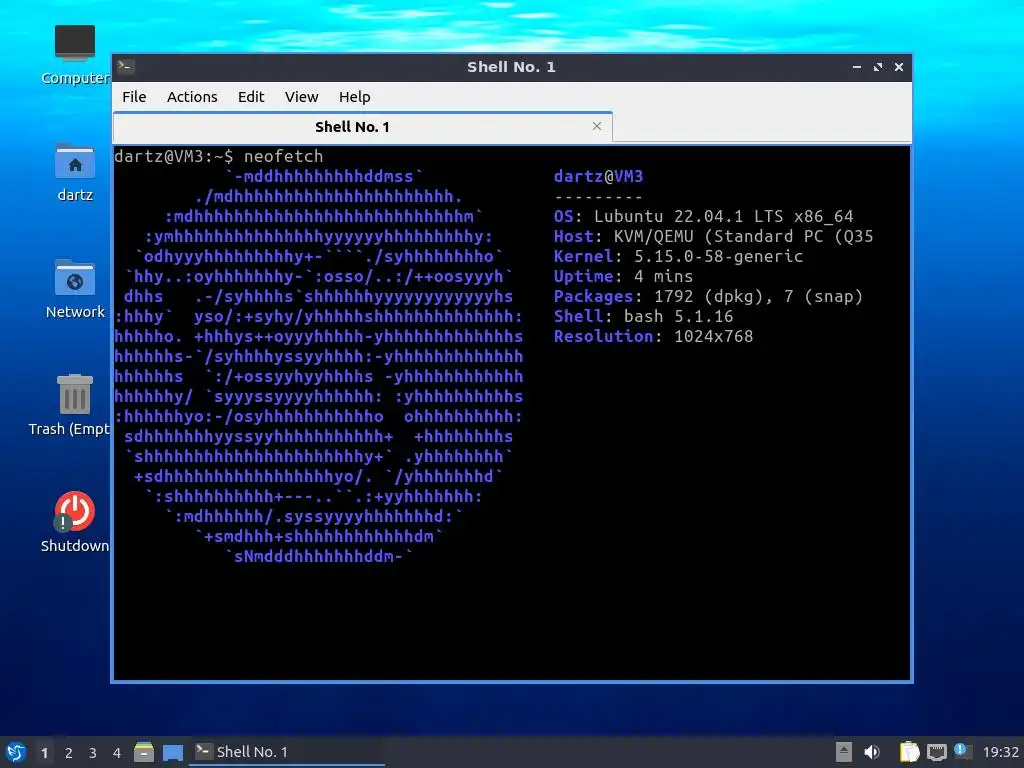Open the Actions menu
The height and width of the screenshot is (768, 1024).
pyautogui.click(x=192, y=97)
